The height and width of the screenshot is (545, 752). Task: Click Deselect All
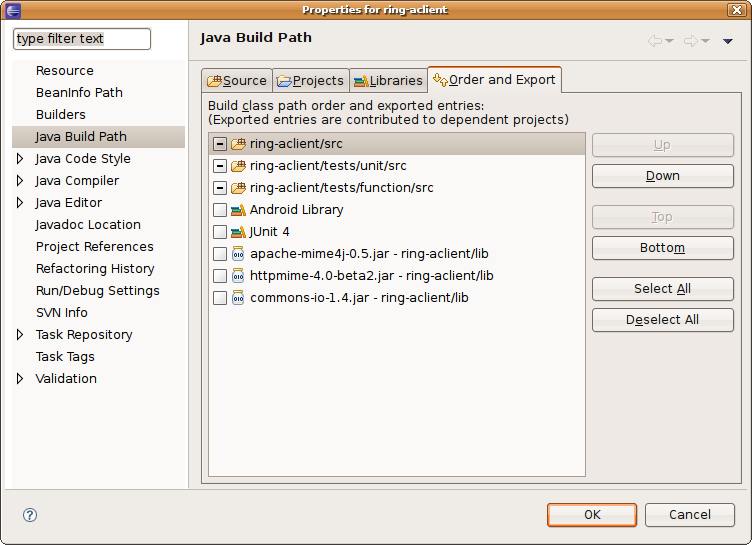662,320
